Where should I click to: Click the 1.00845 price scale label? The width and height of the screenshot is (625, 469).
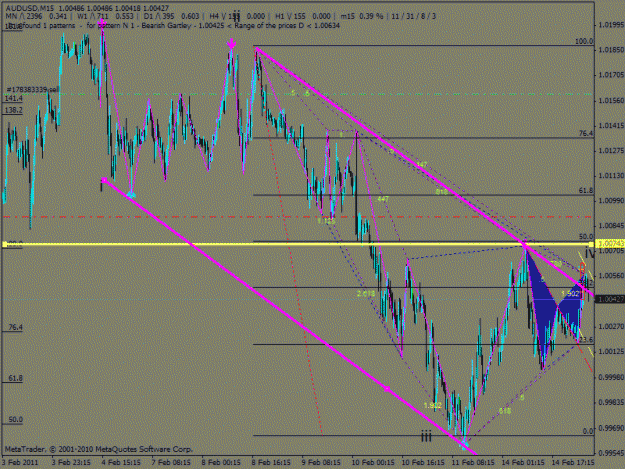(x=611, y=226)
